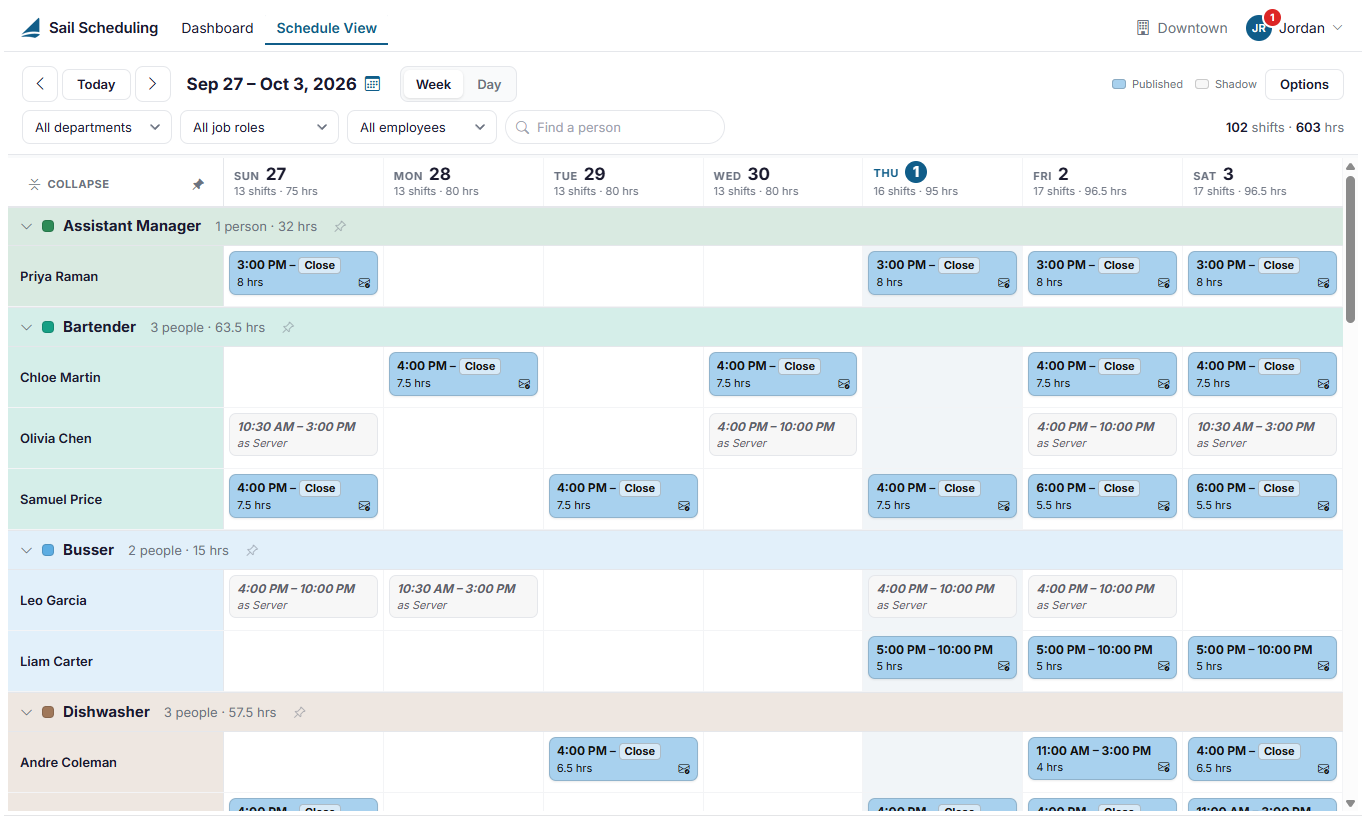Focus the Find a person search field
Screen dimensions: 1366x820
pos(615,127)
